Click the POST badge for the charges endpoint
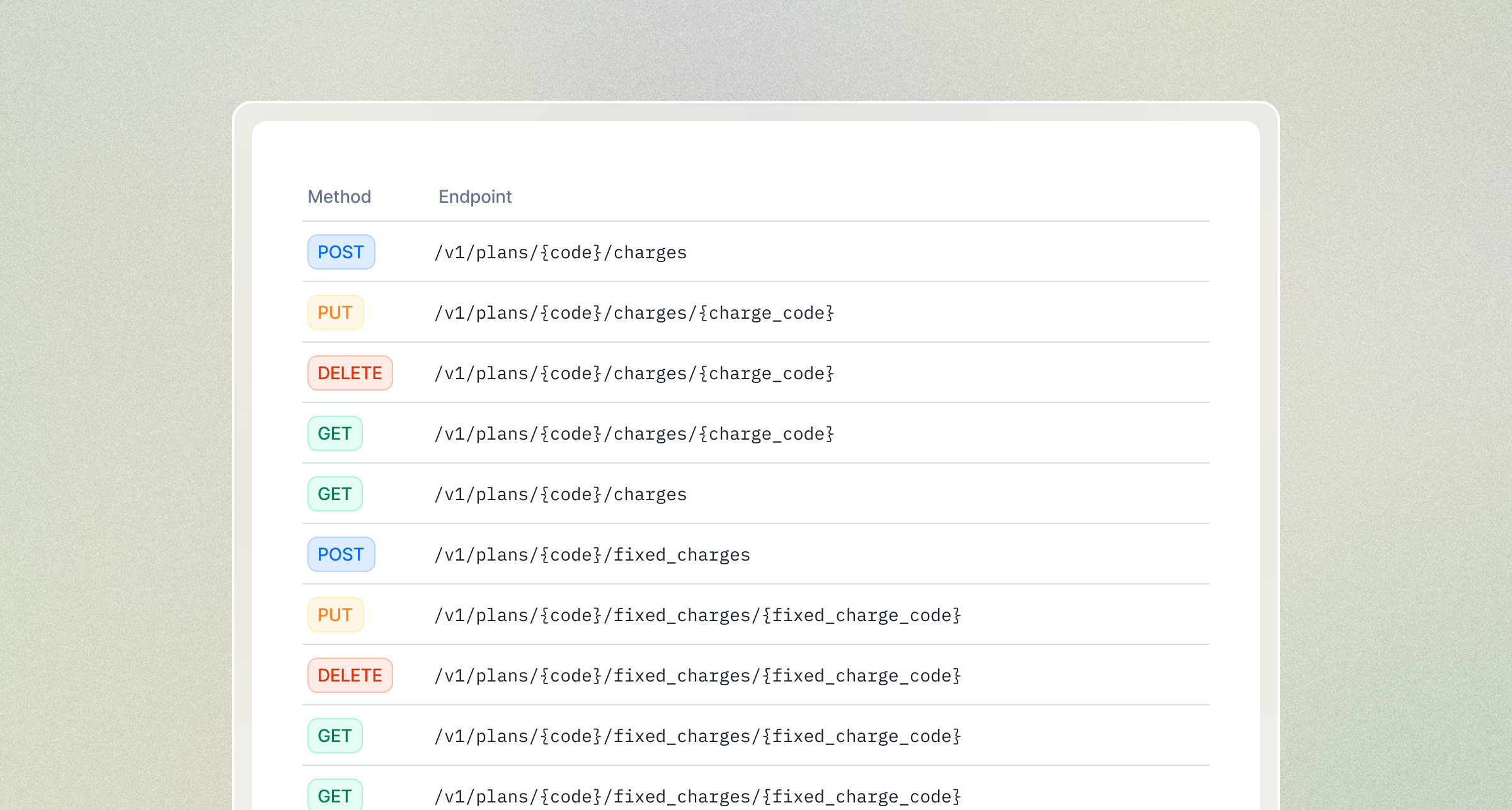This screenshot has width=1512, height=810. [x=341, y=252]
